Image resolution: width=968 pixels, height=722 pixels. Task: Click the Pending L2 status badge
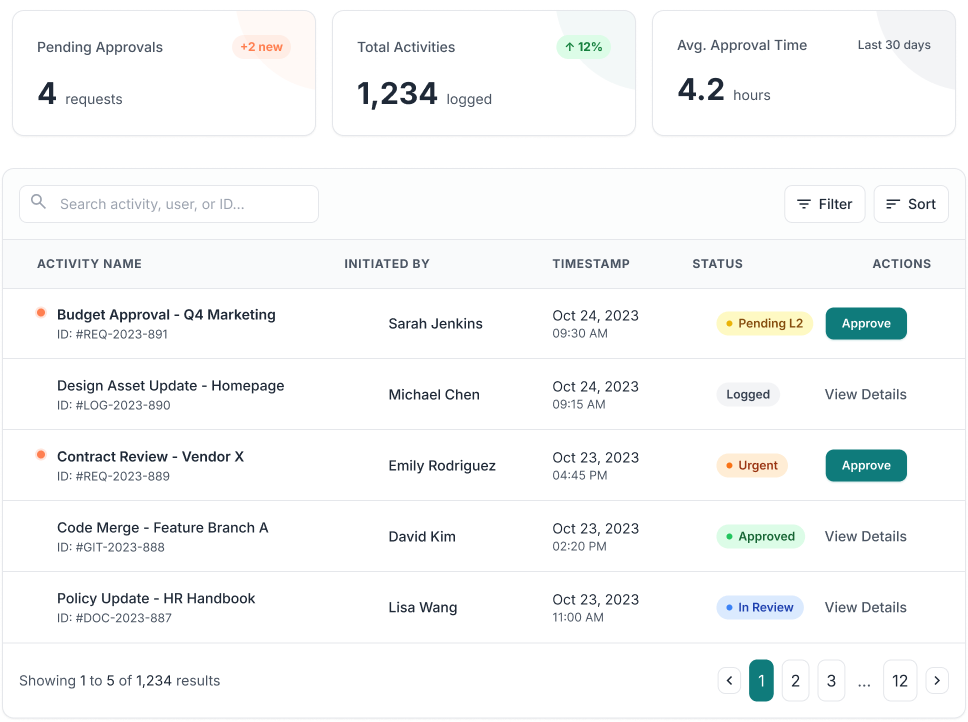(764, 323)
